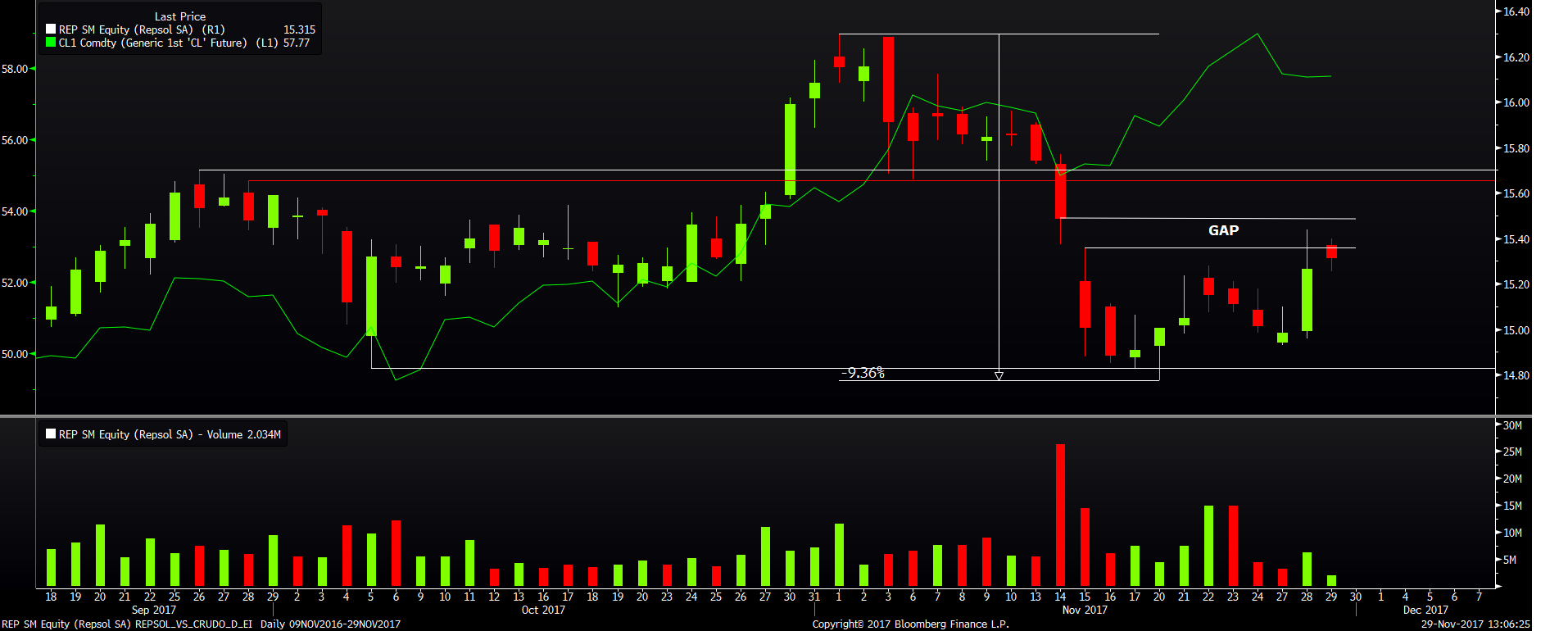This screenshot has height=631, width=1568.
Task: Click the 54.00 left axis label
Action: pos(15,211)
